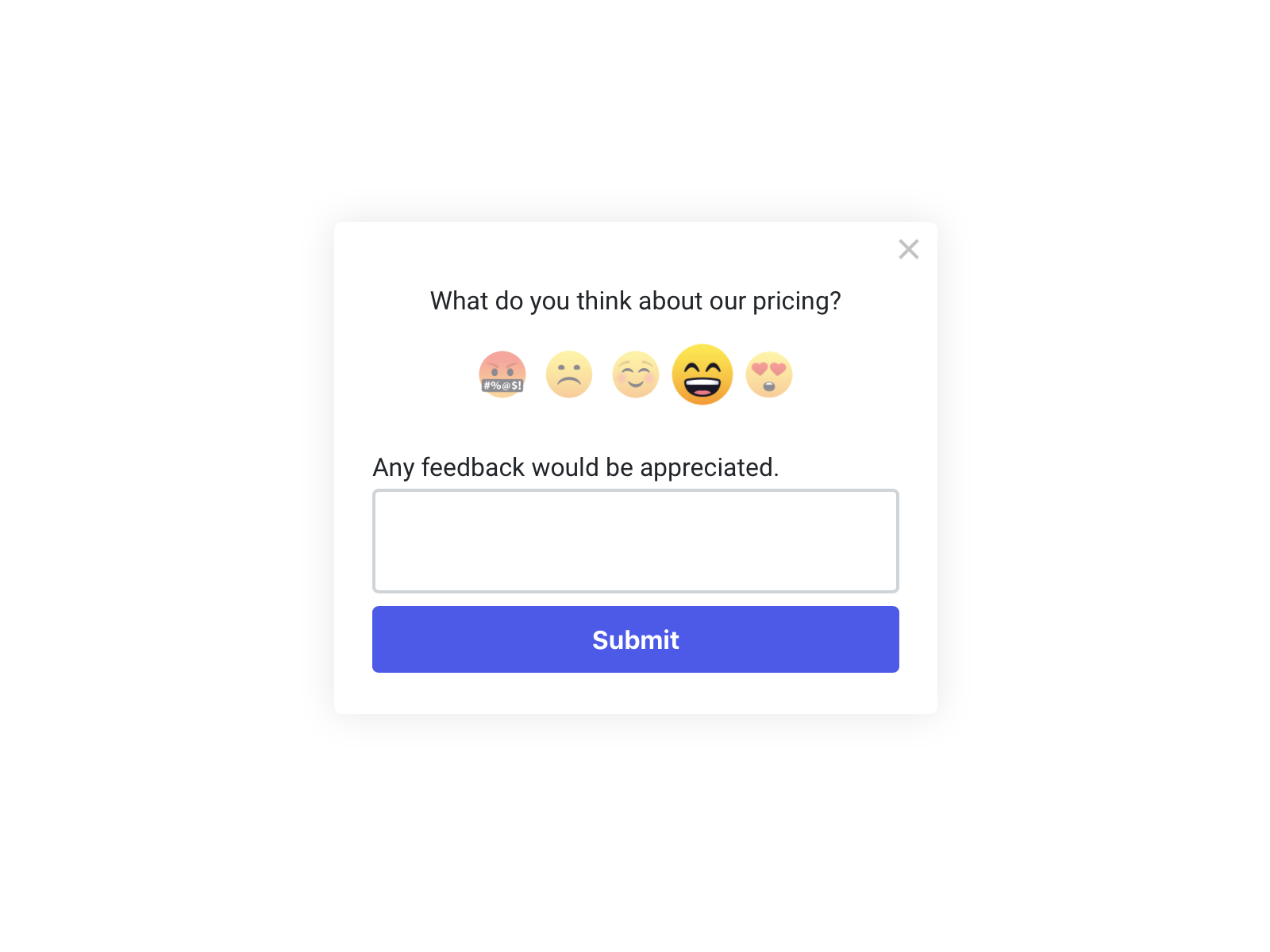This screenshot has width=1270, height=952.
Task: Rate pricing with heart-eyes emoji
Action: pos(769,374)
